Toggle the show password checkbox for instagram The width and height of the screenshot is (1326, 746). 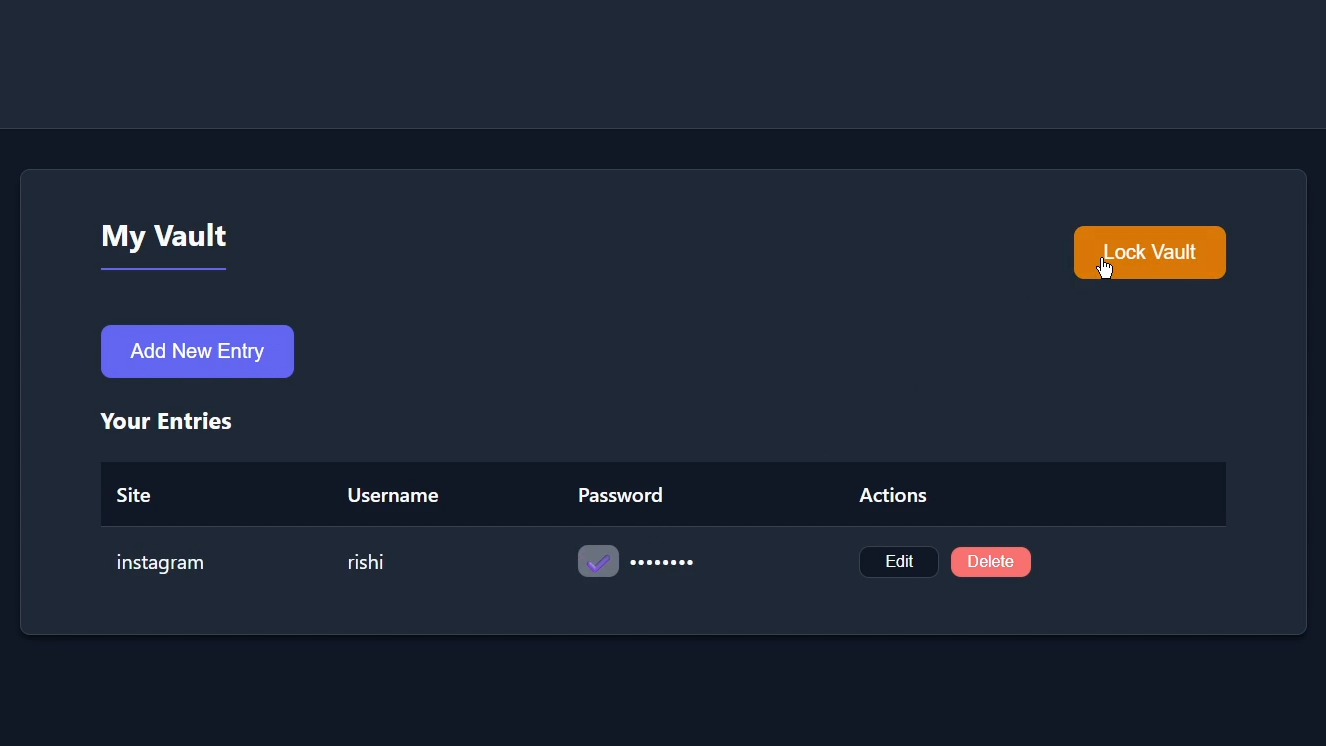[598, 561]
